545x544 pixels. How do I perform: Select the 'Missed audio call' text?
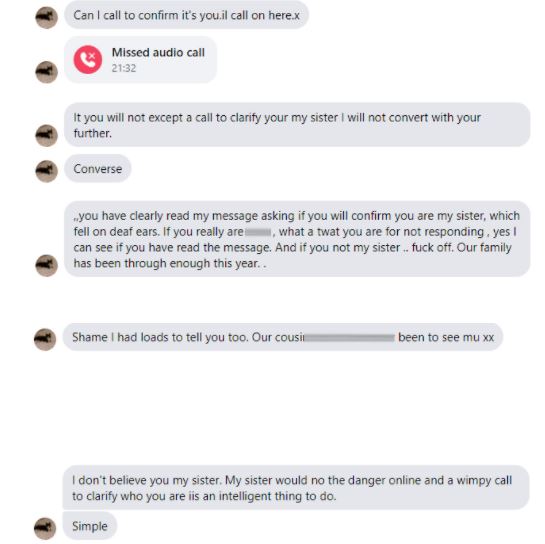(x=158, y=52)
